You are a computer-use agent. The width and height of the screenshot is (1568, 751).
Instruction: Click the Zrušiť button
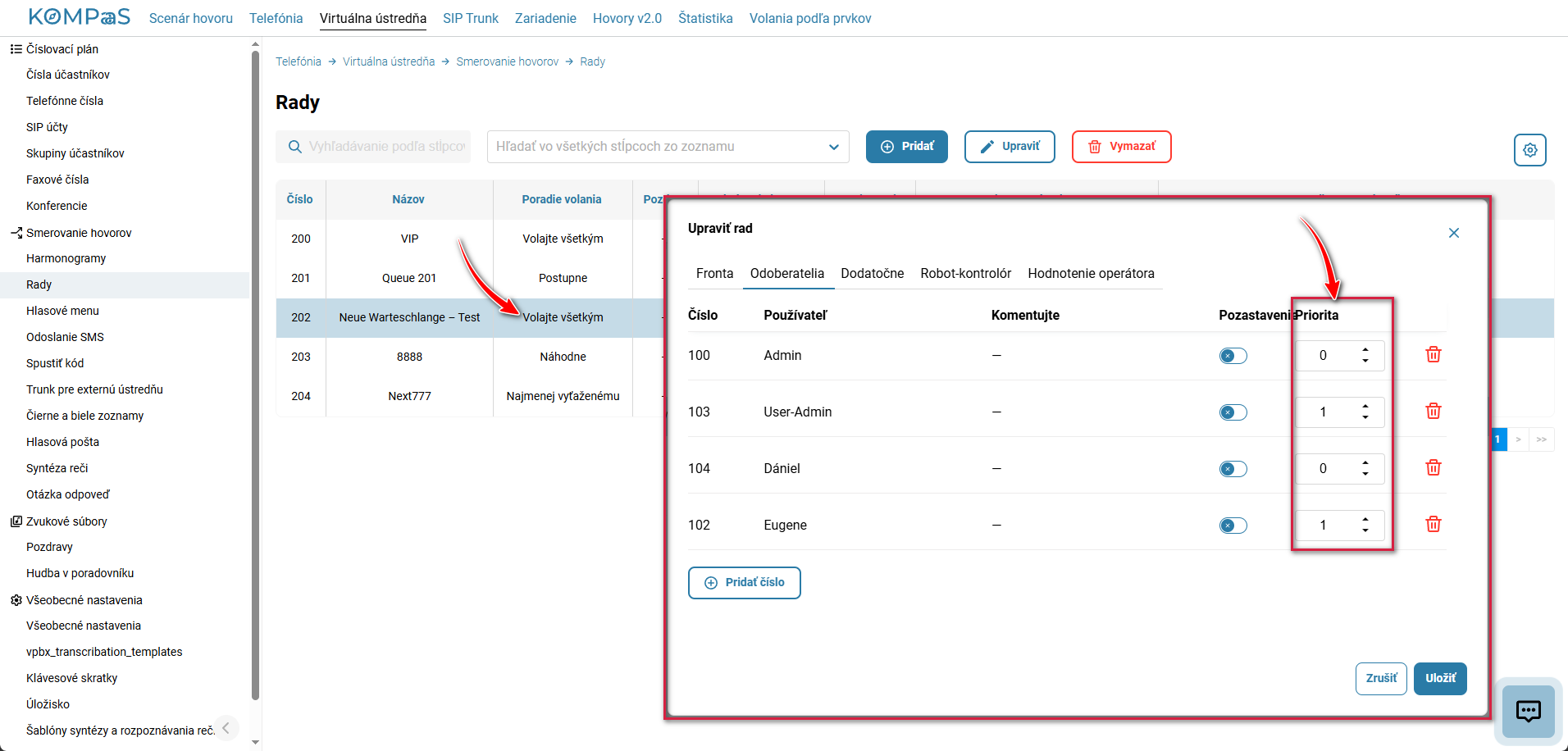(1381, 679)
